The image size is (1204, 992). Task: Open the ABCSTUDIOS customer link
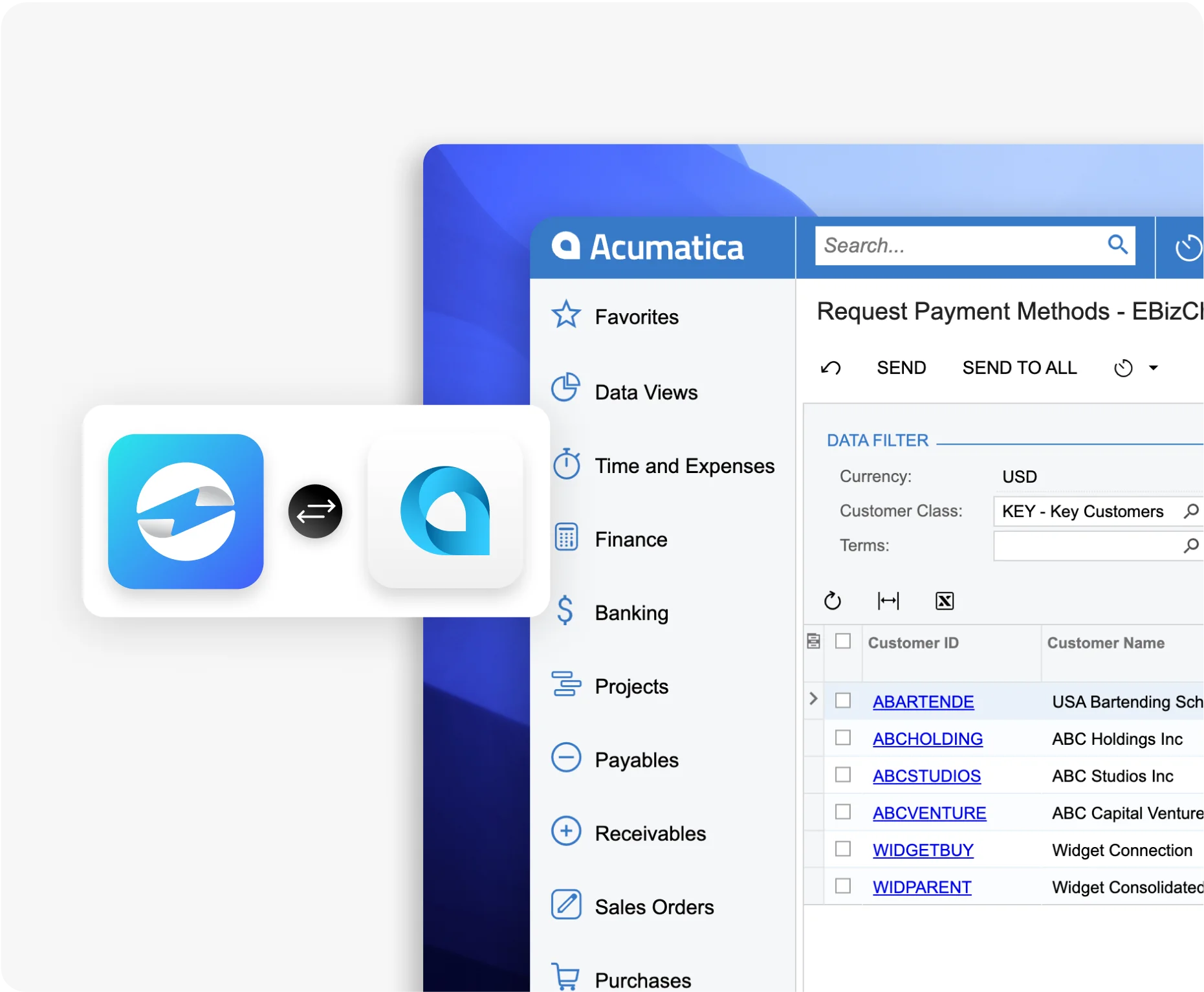(x=926, y=775)
